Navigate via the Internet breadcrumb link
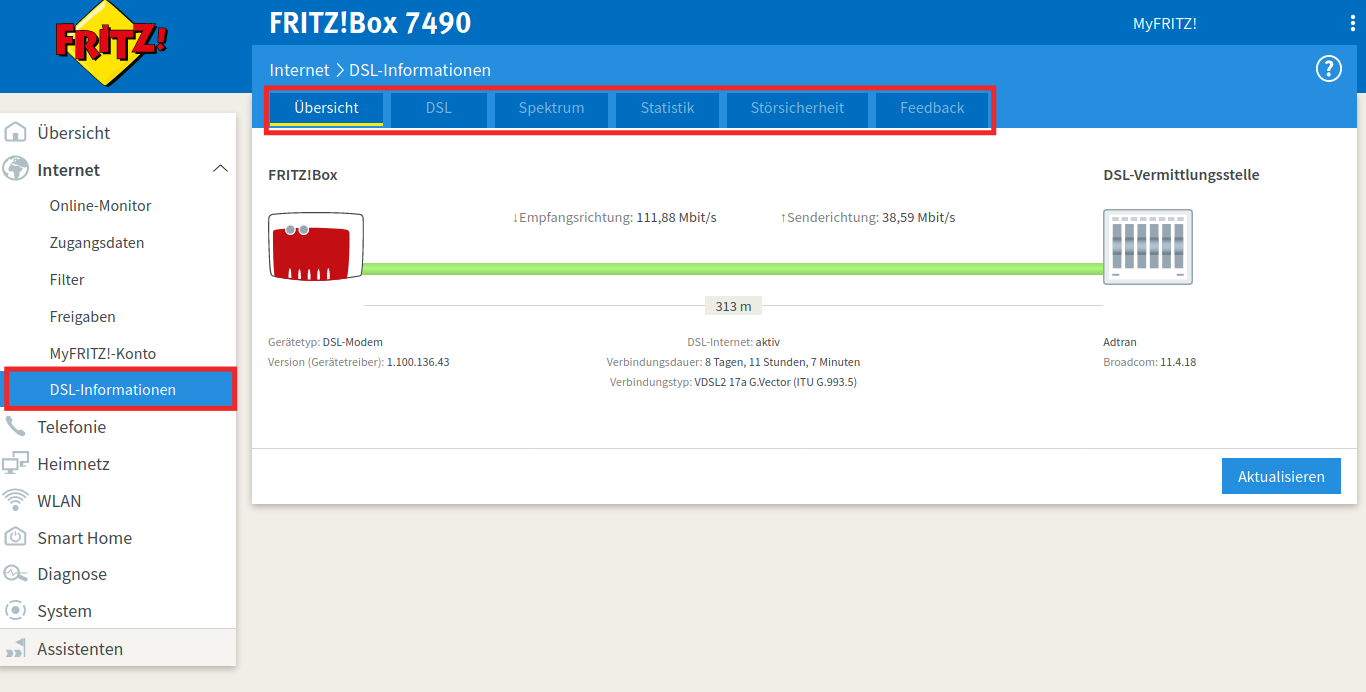 (299, 69)
